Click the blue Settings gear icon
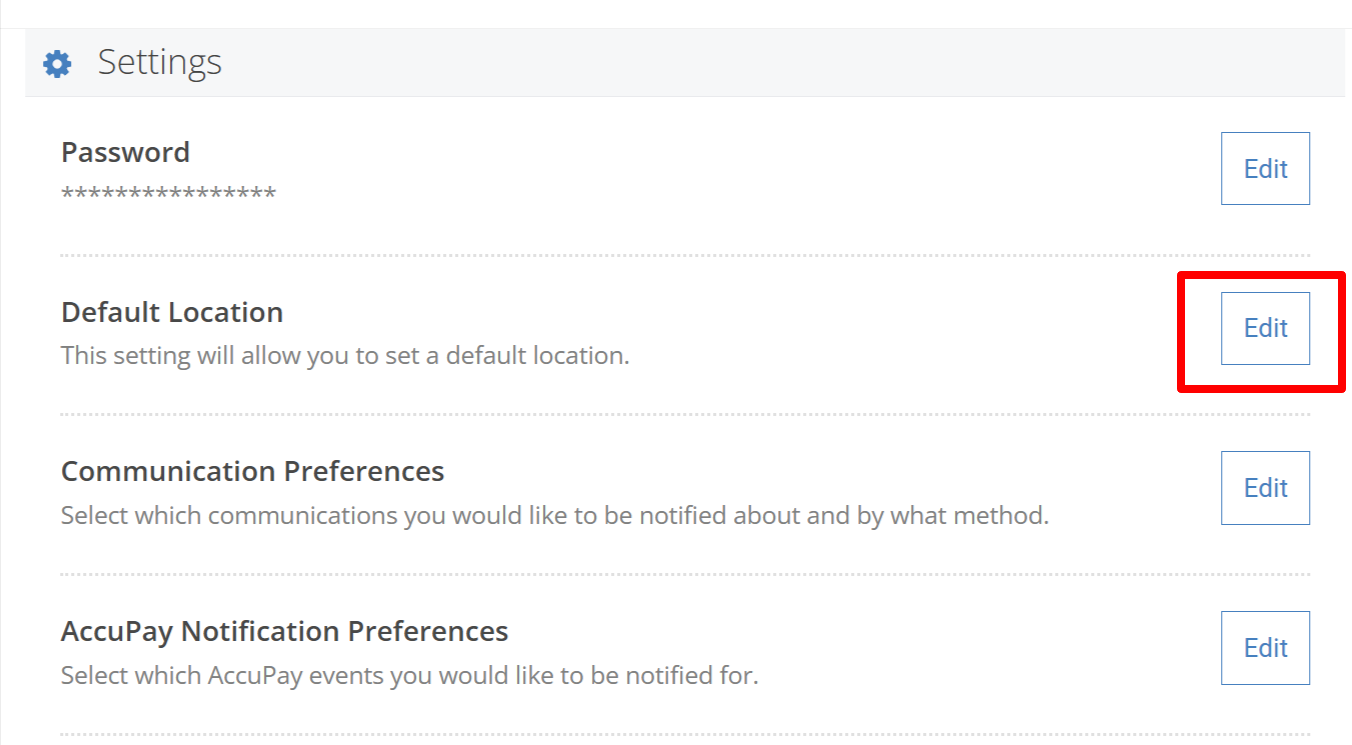The width and height of the screenshot is (1352, 745). (57, 64)
